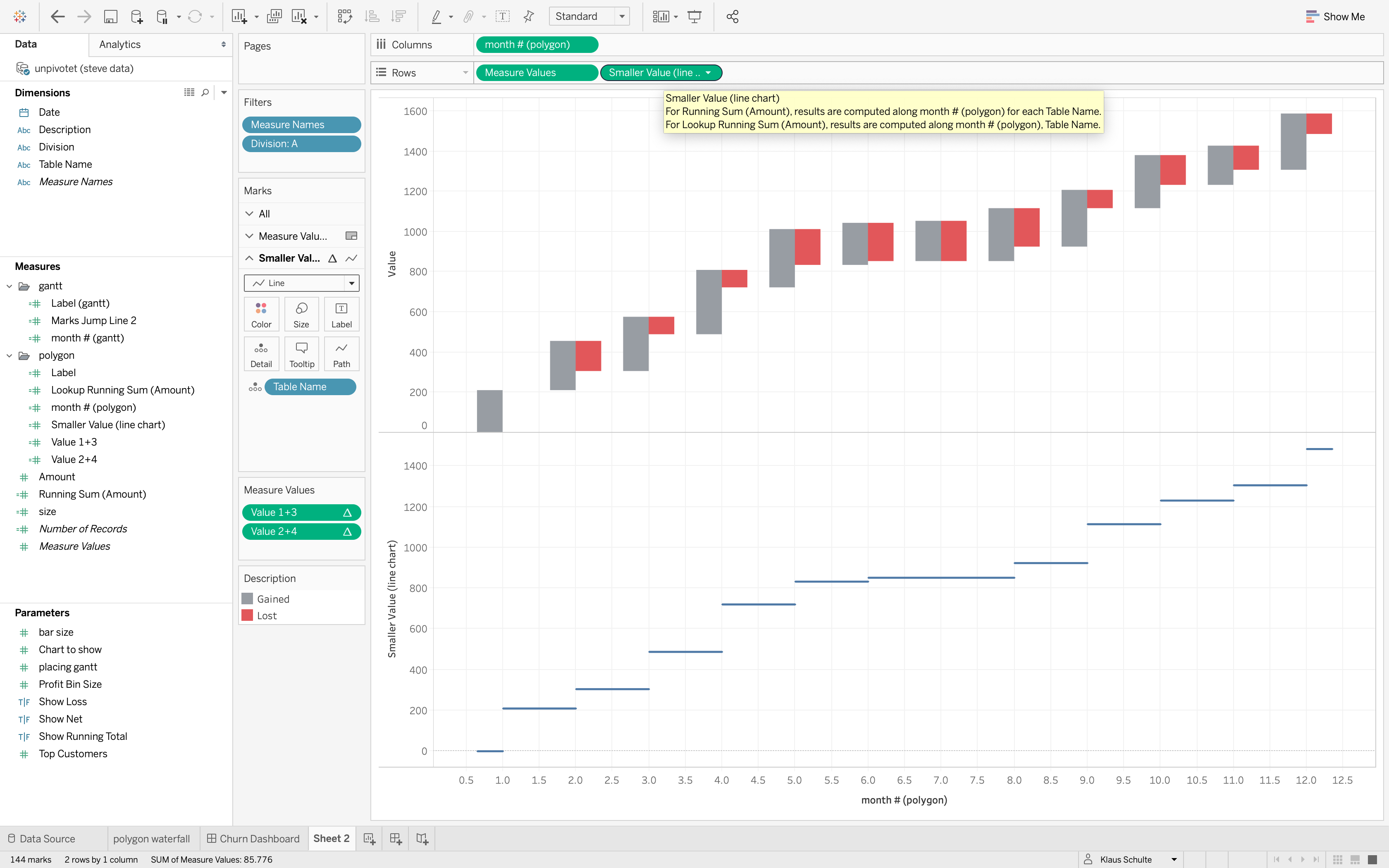The width and height of the screenshot is (1389, 868).
Task: Open the Detail mark card
Action: tap(261, 354)
